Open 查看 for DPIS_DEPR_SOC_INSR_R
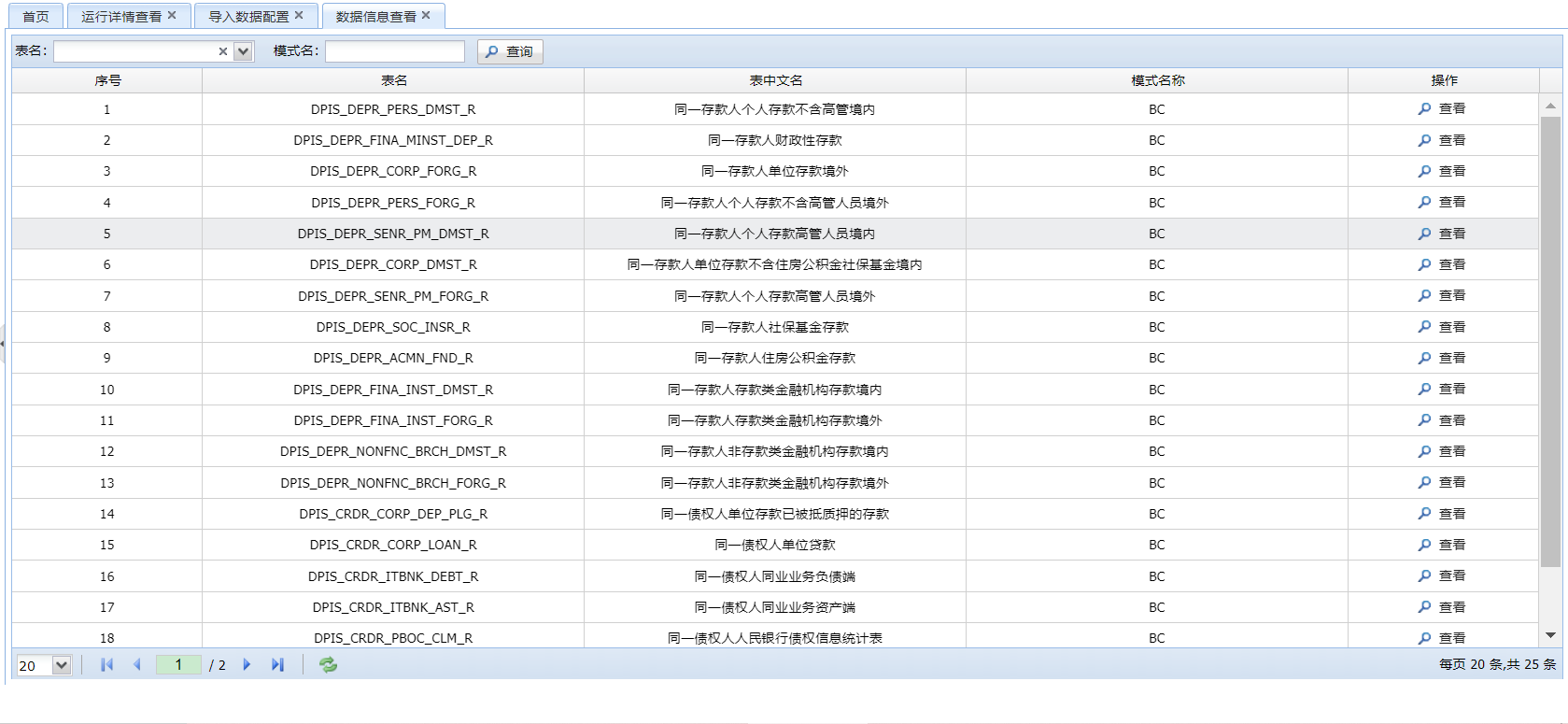 click(1442, 327)
